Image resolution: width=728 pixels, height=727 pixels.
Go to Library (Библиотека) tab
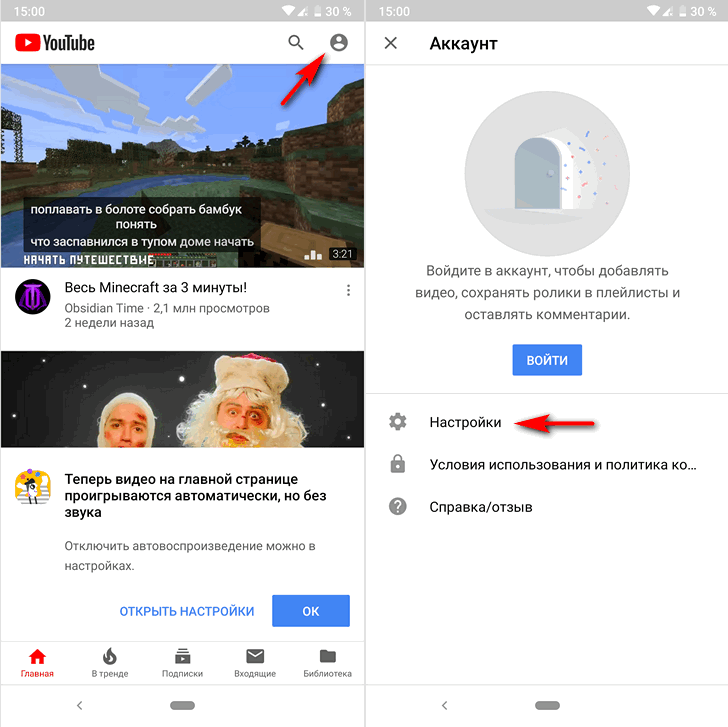327,663
